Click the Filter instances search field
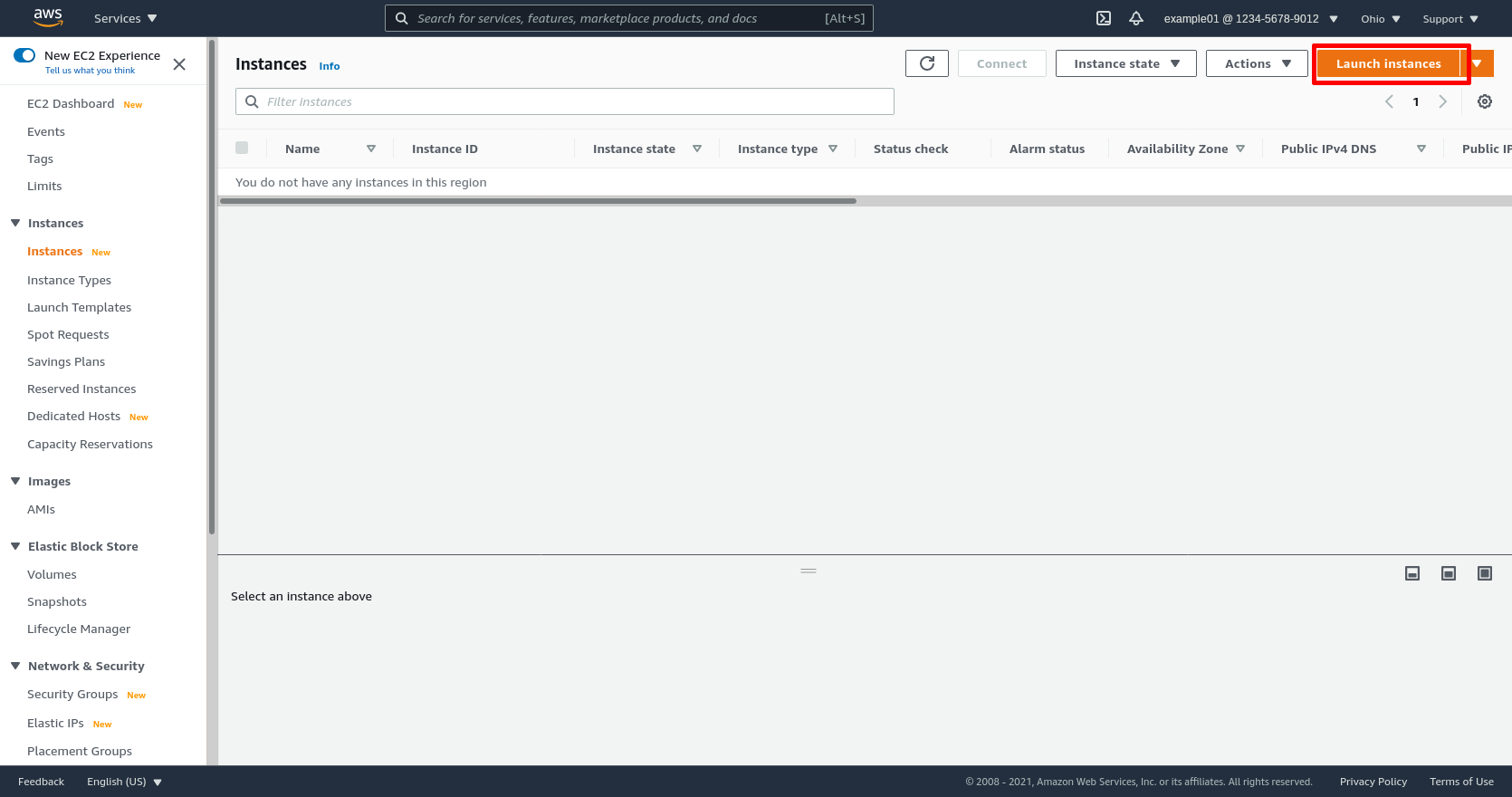Viewport: 1512px width, 797px height. coord(565,101)
